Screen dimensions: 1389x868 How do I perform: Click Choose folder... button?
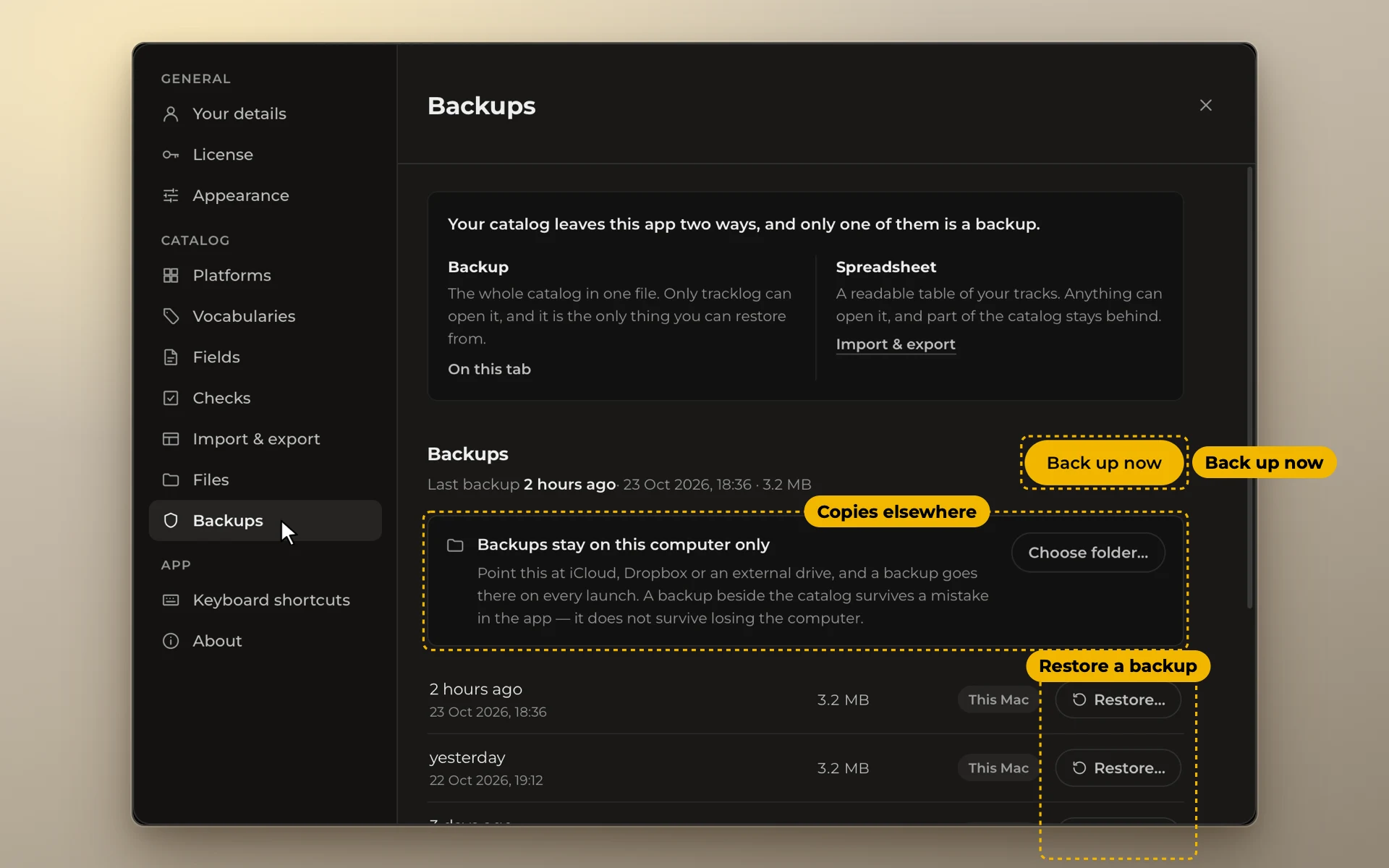1088,553
